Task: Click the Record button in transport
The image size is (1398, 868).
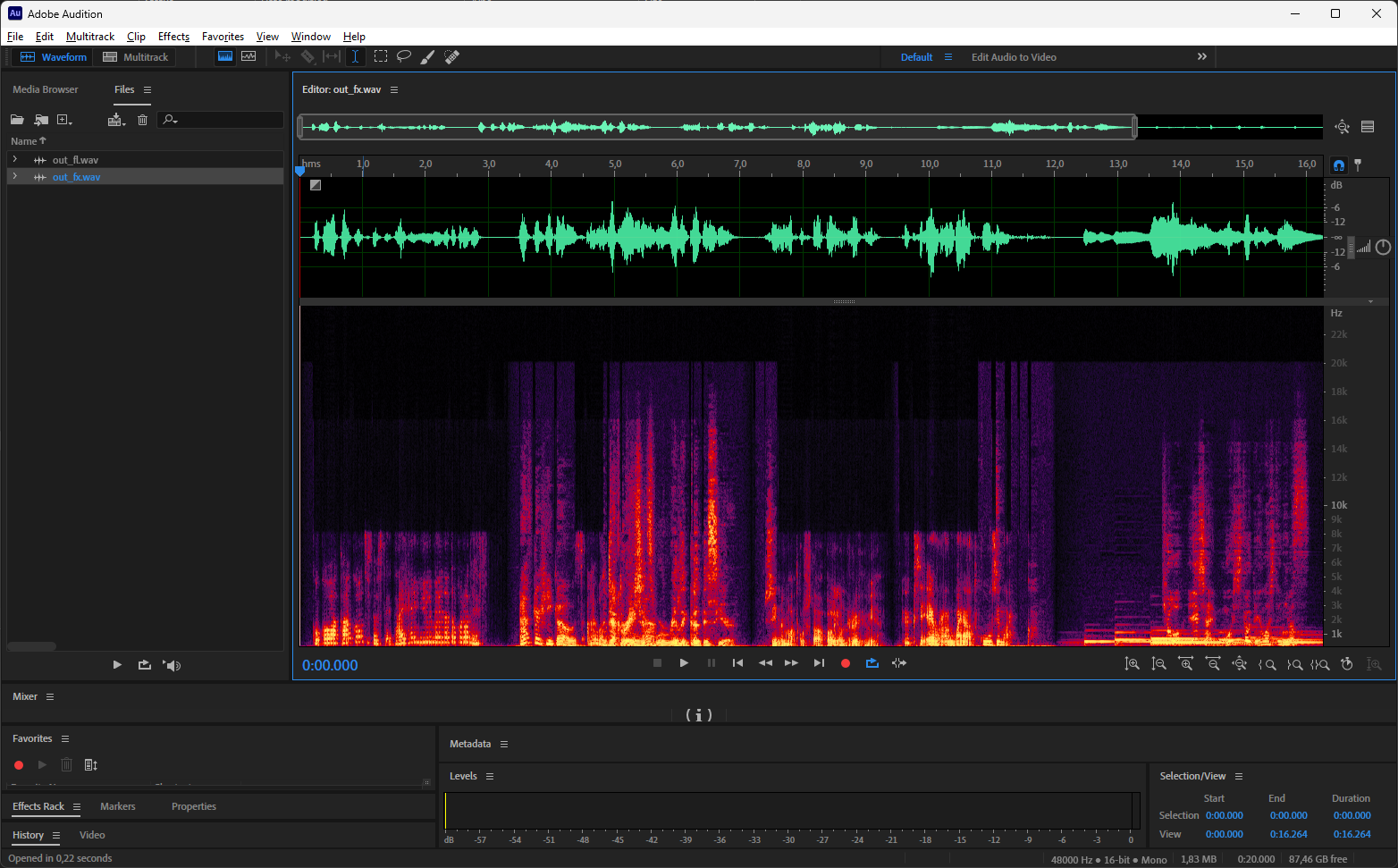Action: click(x=846, y=663)
